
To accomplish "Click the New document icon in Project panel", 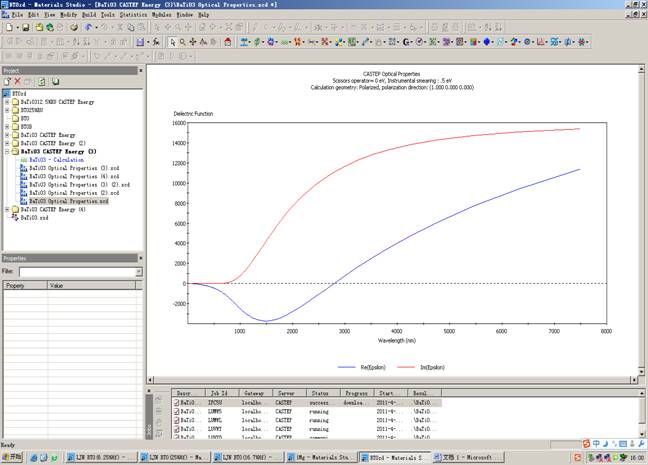I will point(7,81).
